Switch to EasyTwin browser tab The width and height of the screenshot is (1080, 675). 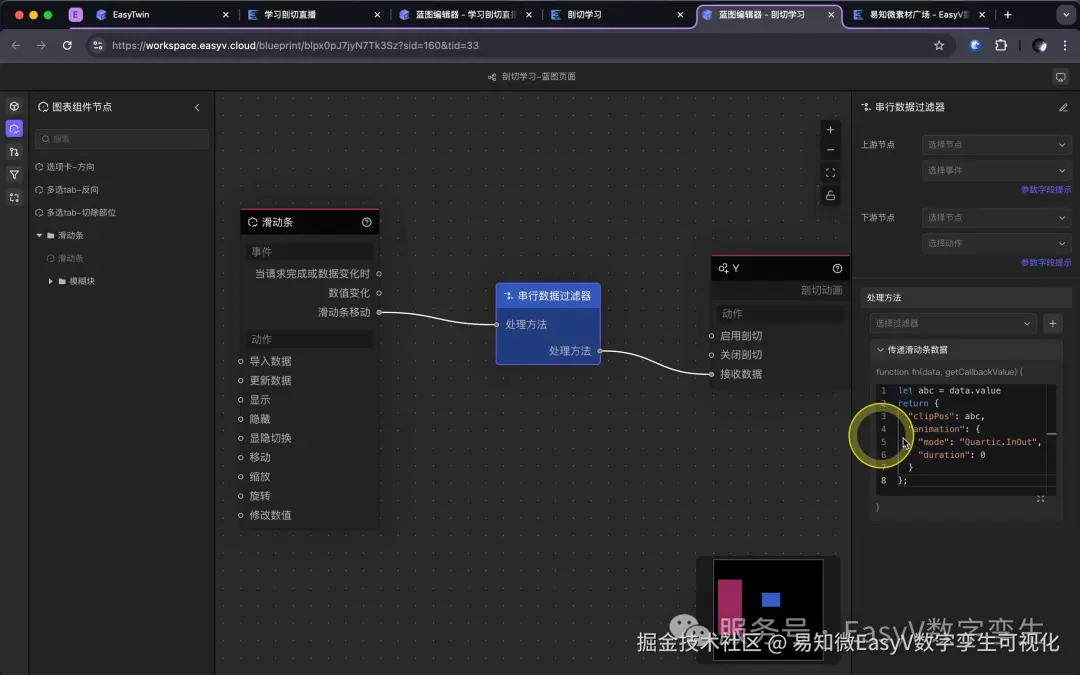[x=162, y=14]
